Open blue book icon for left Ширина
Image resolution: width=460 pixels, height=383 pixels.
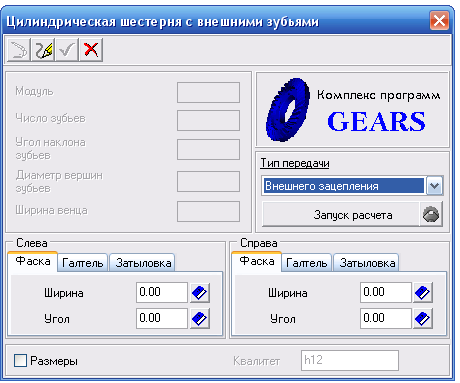[200, 293]
